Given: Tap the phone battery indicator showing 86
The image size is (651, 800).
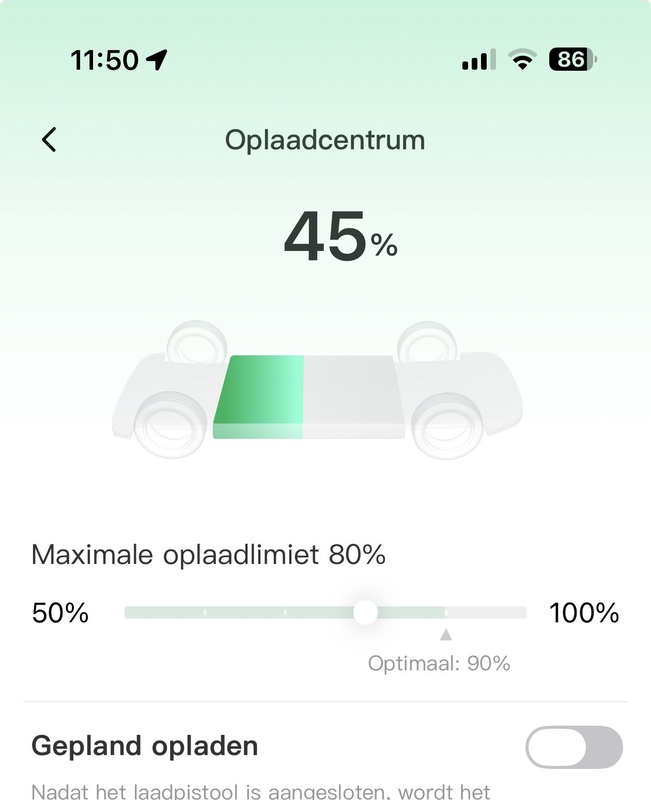Looking at the screenshot, I should coord(571,60).
